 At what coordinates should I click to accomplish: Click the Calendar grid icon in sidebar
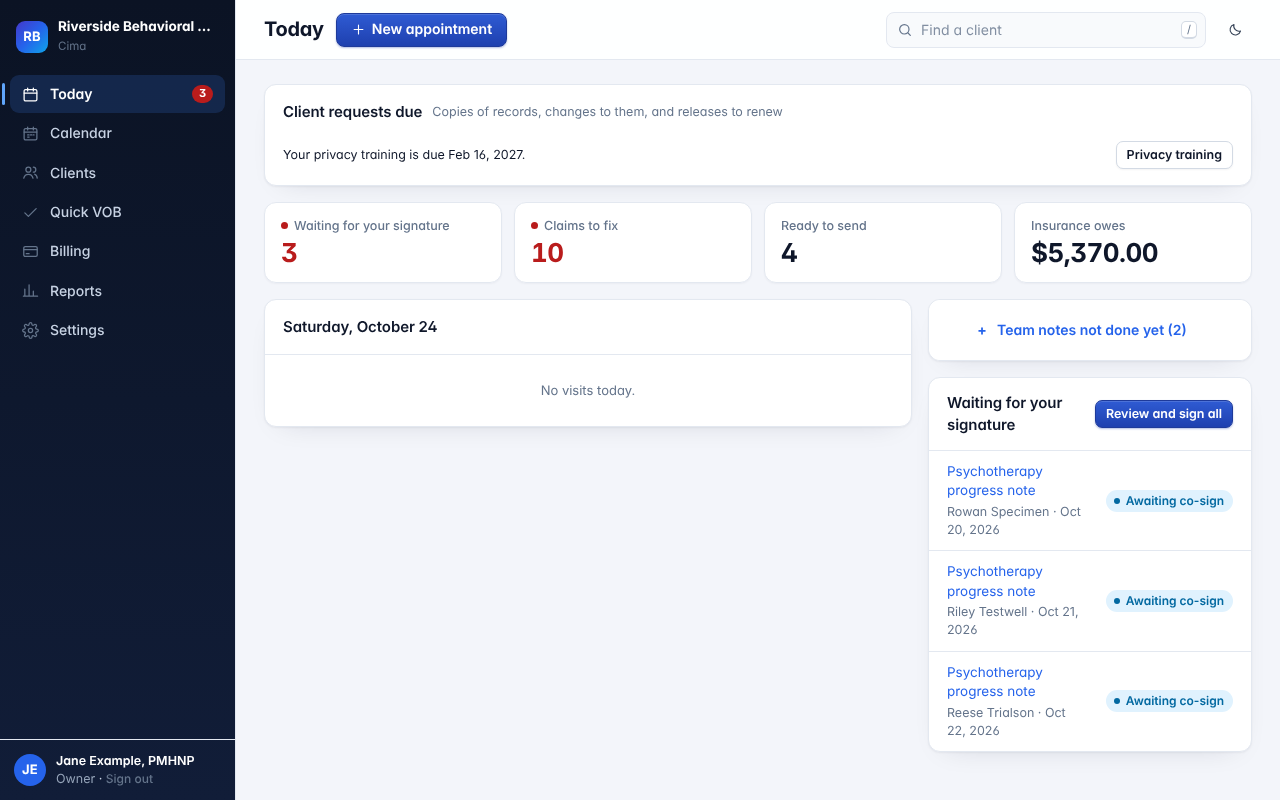tap(31, 133)
